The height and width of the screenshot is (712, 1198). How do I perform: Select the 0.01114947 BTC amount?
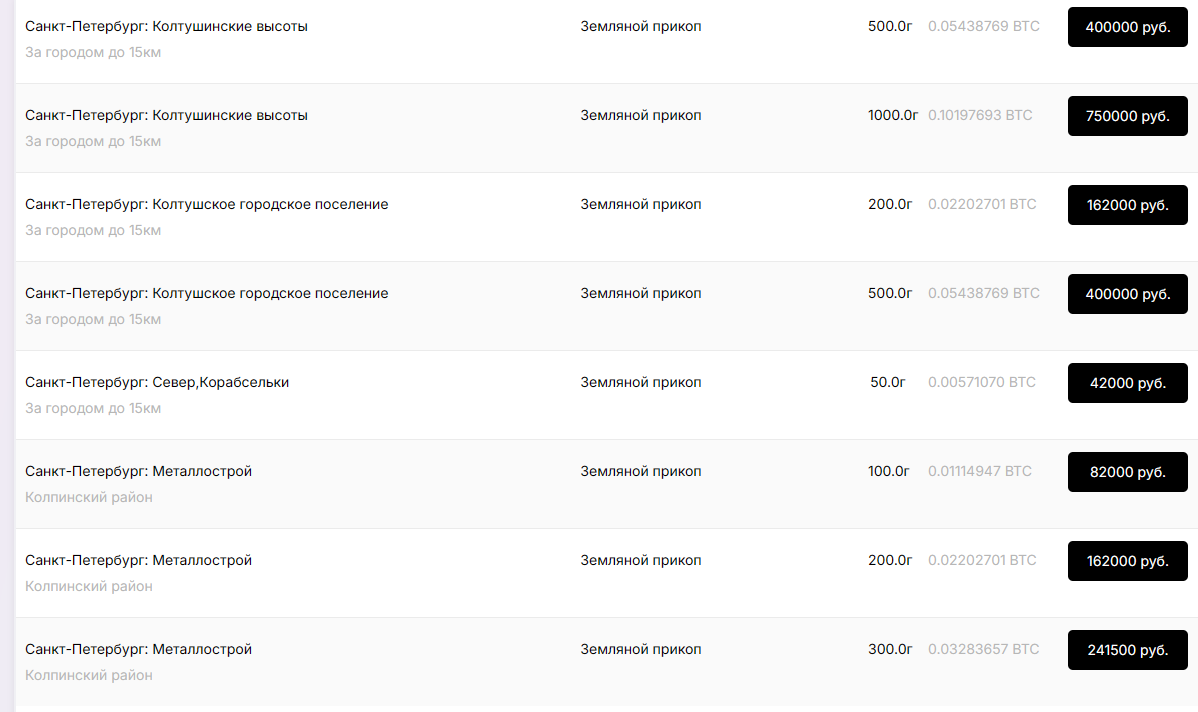(980, 471)
